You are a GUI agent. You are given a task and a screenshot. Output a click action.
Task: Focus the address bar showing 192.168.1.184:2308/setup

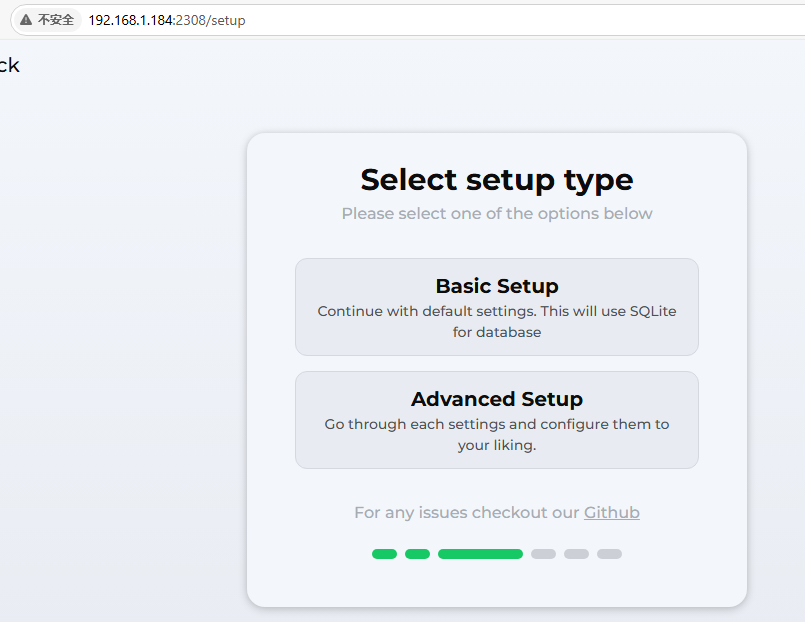[x=408, y=20]
